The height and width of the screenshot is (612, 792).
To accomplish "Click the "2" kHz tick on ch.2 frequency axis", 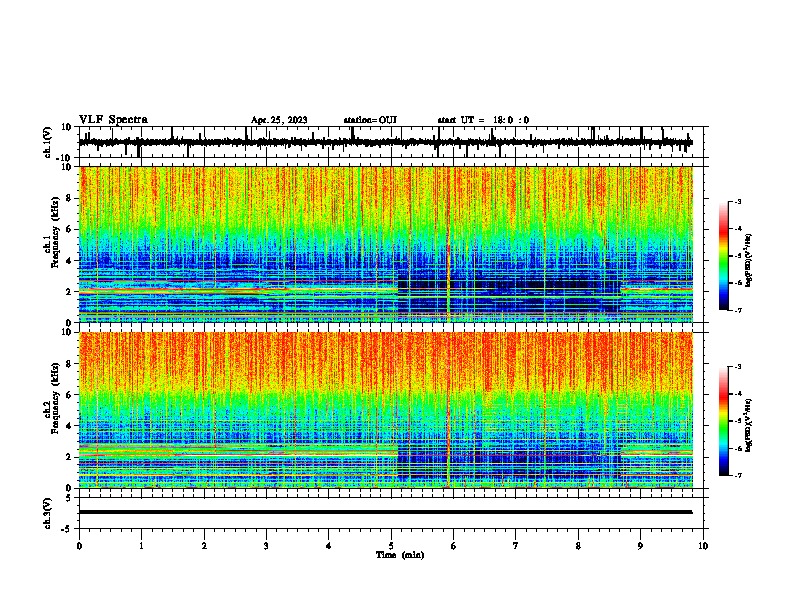I will (69, 457).
